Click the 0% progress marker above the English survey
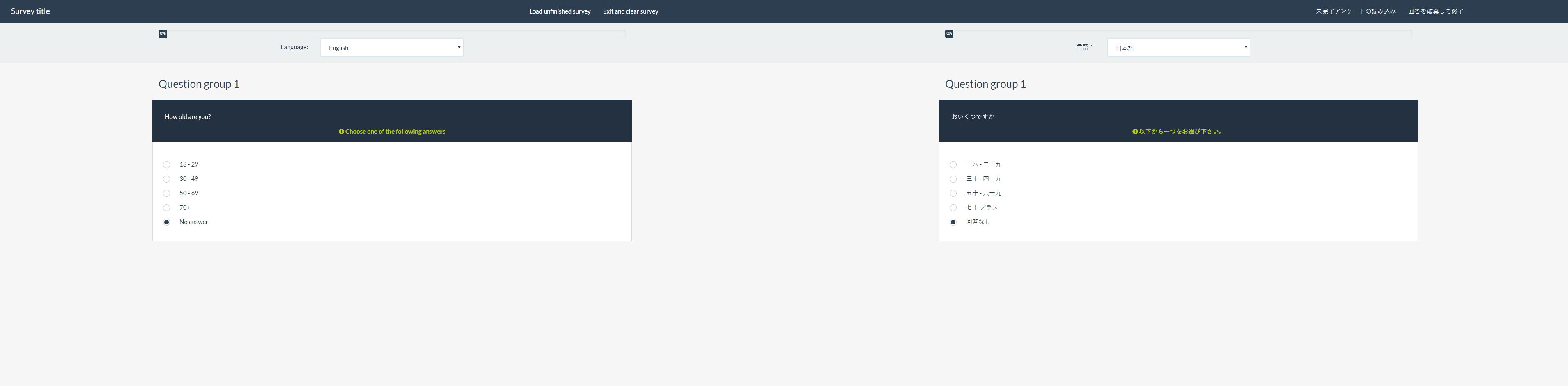 pyautogui.click(x=163, y=34)
